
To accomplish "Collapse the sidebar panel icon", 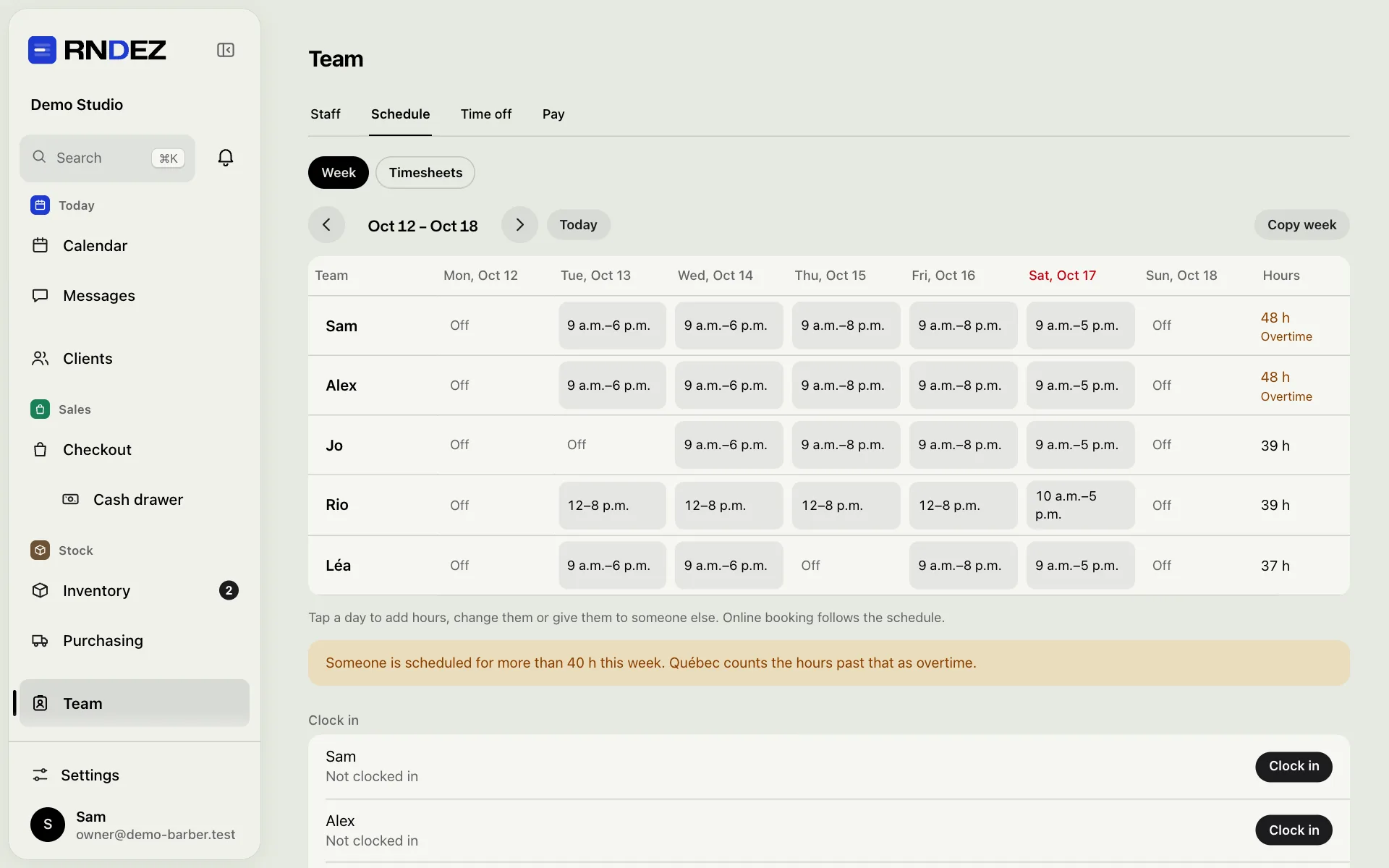I will [x=226, y=50].
